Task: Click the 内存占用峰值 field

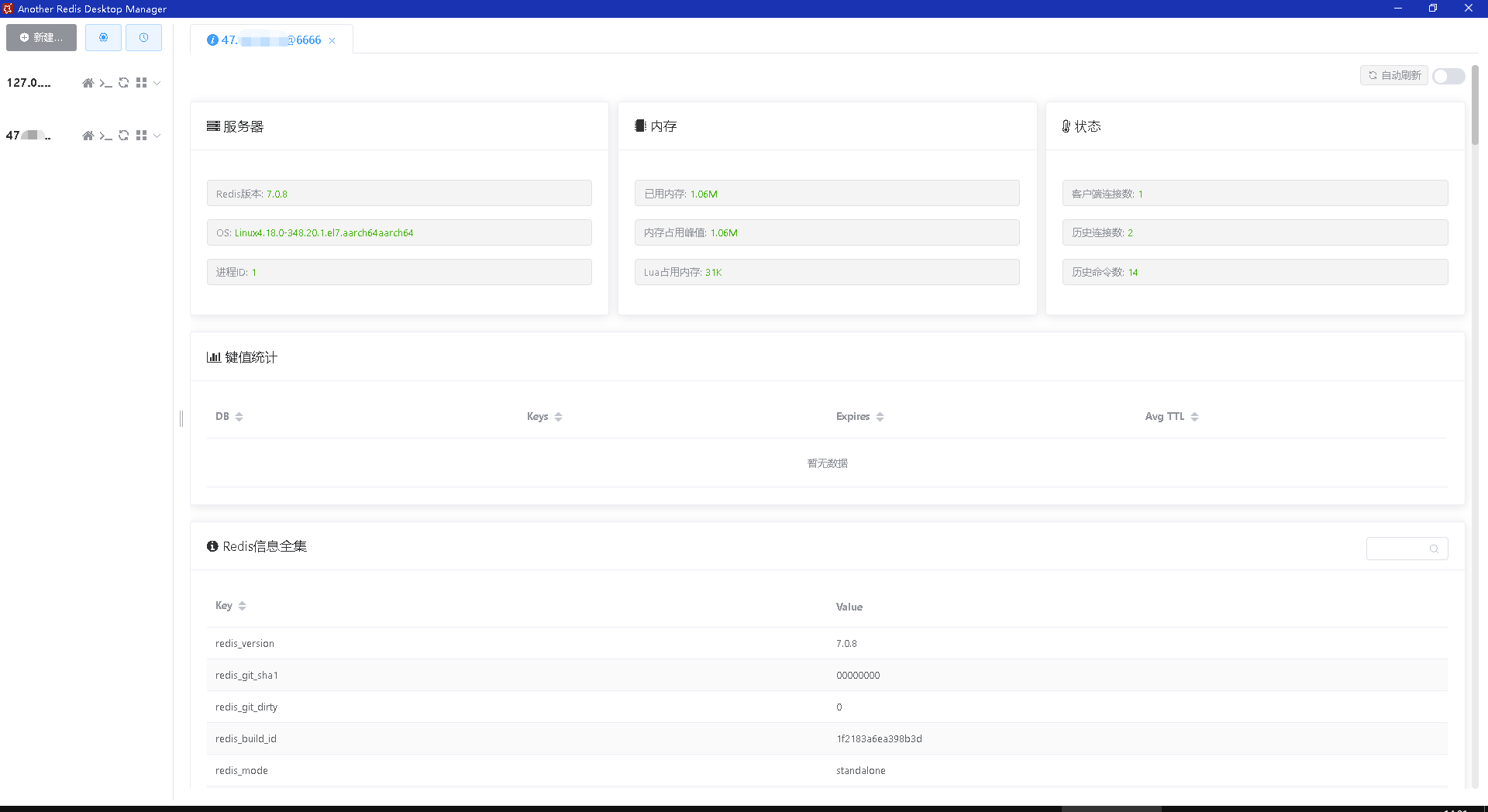Action: pos(827,232)
